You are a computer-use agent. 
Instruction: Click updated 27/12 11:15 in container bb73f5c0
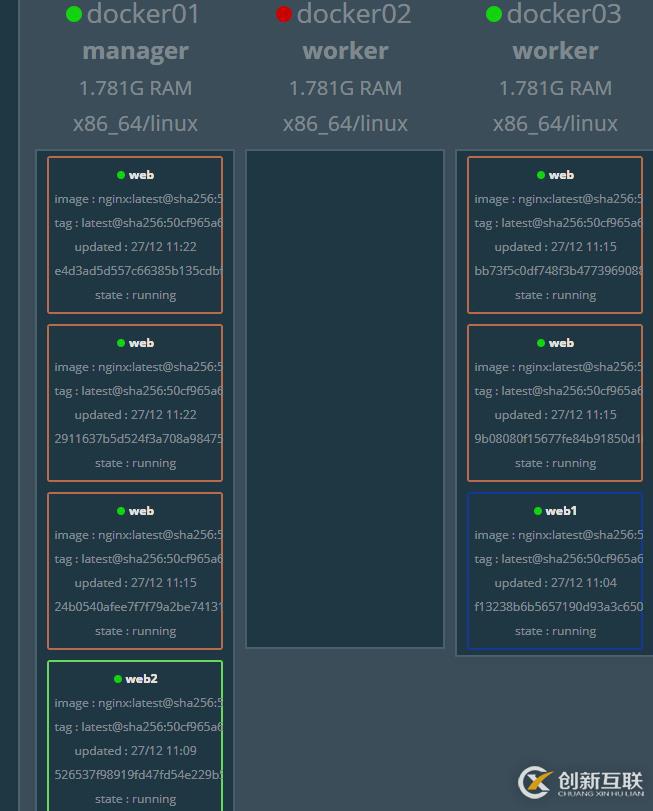pos(555,247)
